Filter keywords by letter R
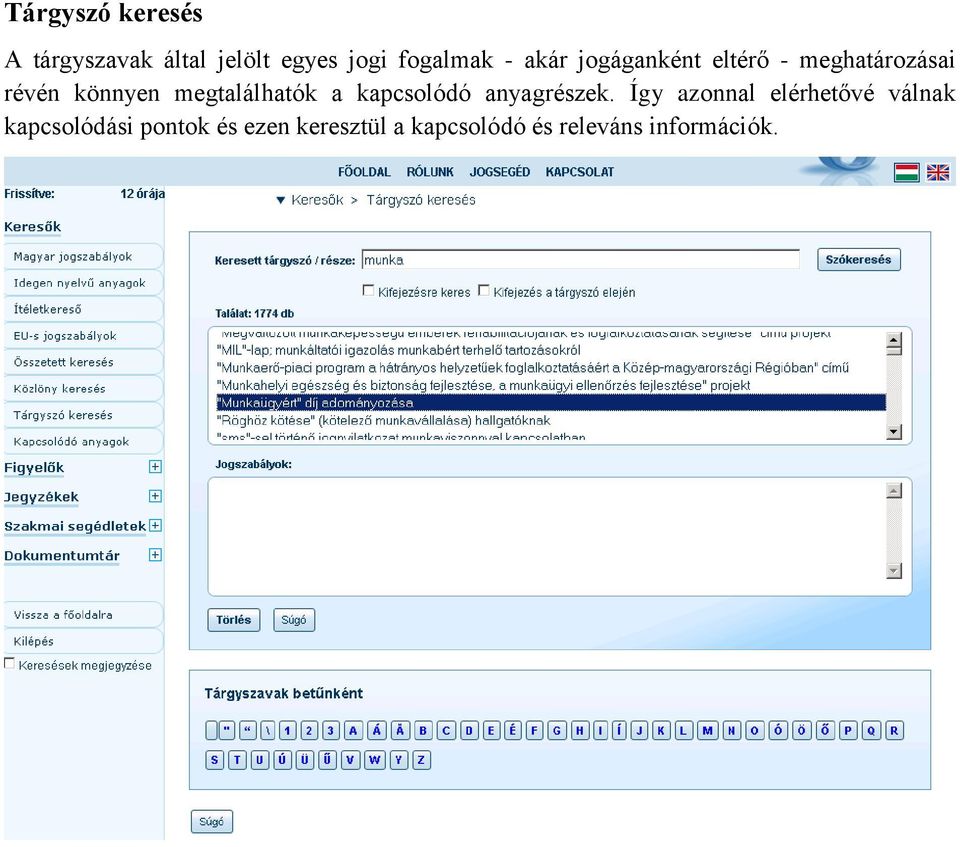 pos(894,731)
